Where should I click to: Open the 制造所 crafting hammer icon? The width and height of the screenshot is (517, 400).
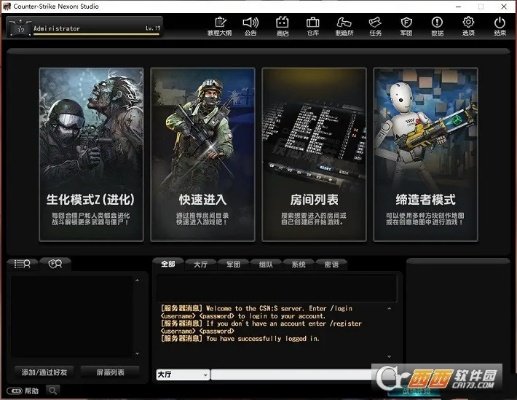coord(344,26)
